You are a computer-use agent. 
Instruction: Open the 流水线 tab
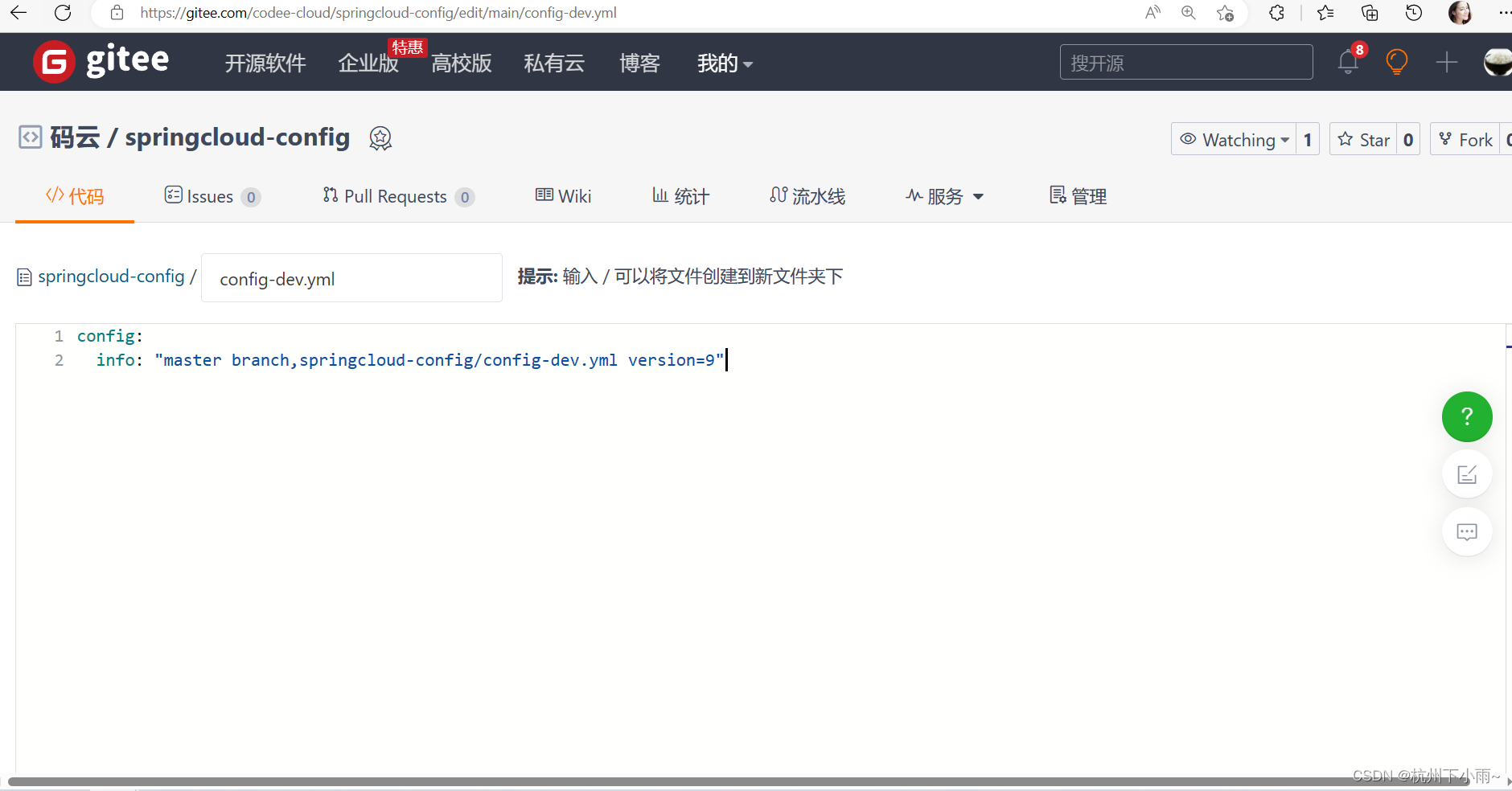coord(807,196)
